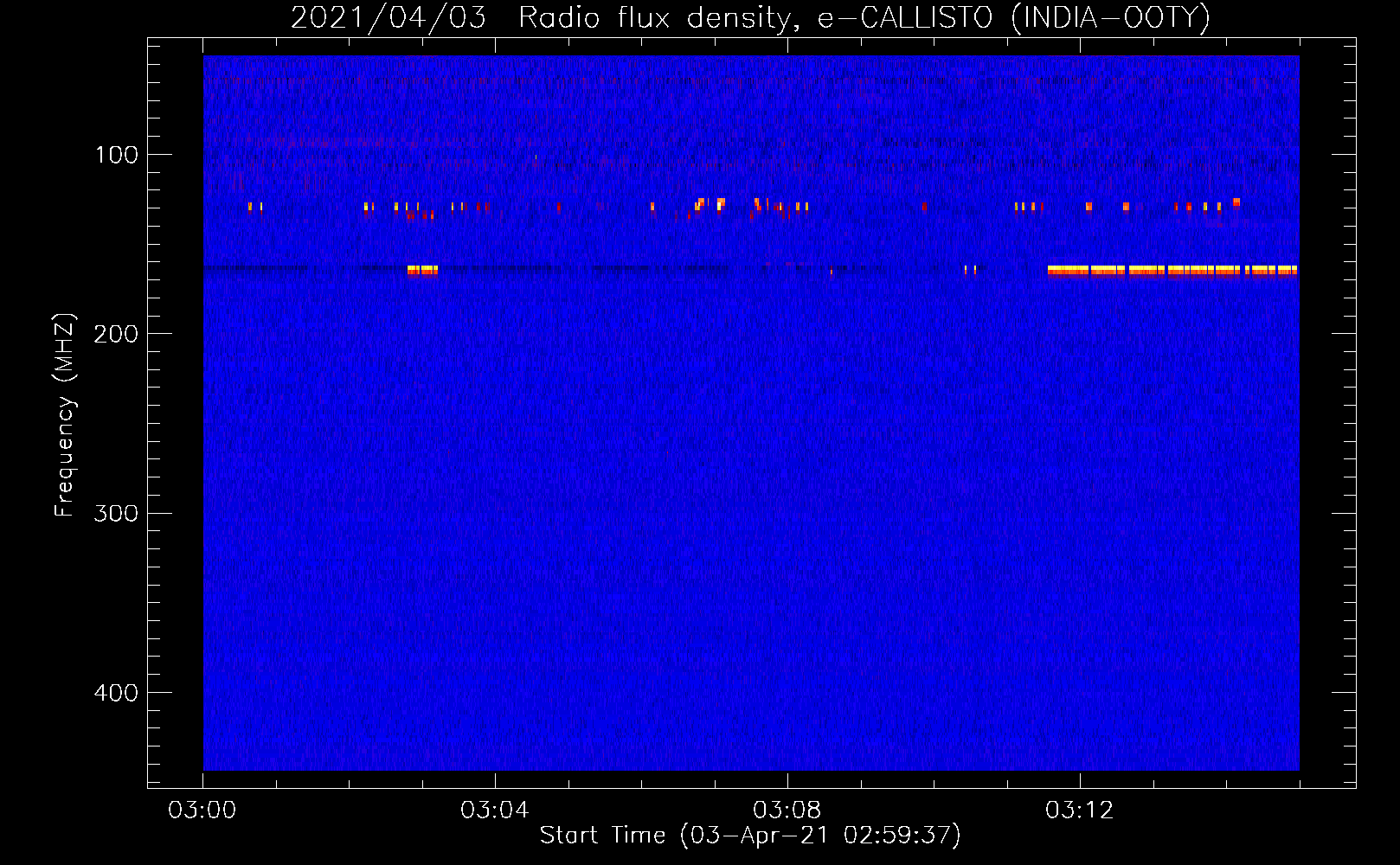The image size is (1400, 865).
Task: Click the 03:12 time tick label
Action: pyautogui.click(x=1080, y=810)
